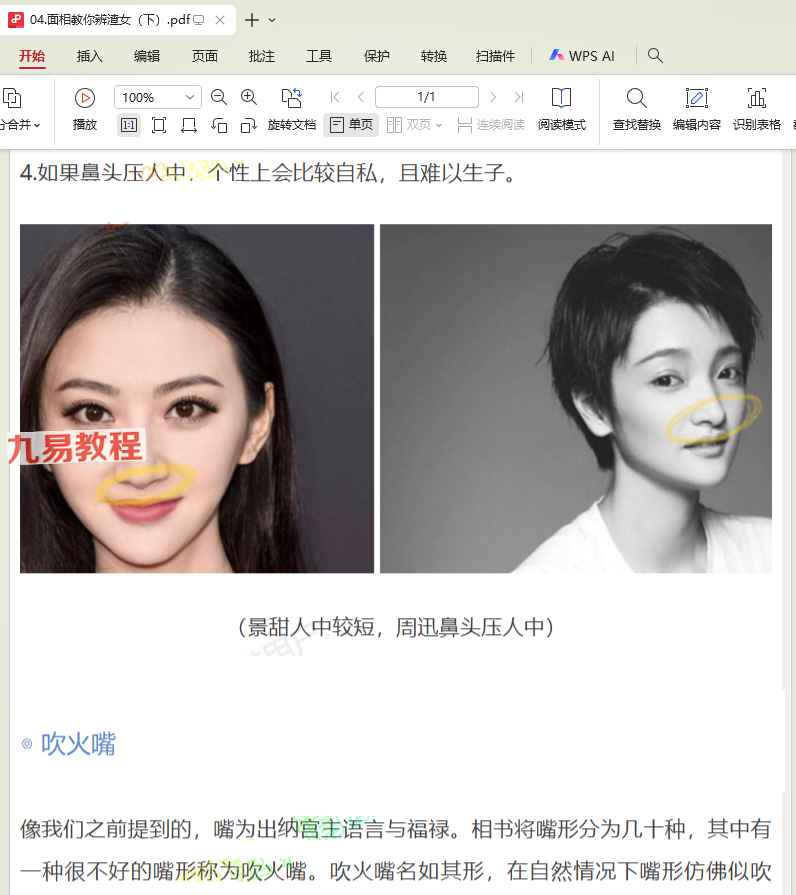The width and height of the screenshot is (796, 895).
Task: Open the 100% zoom level dropdown
Action: point(189,97)
